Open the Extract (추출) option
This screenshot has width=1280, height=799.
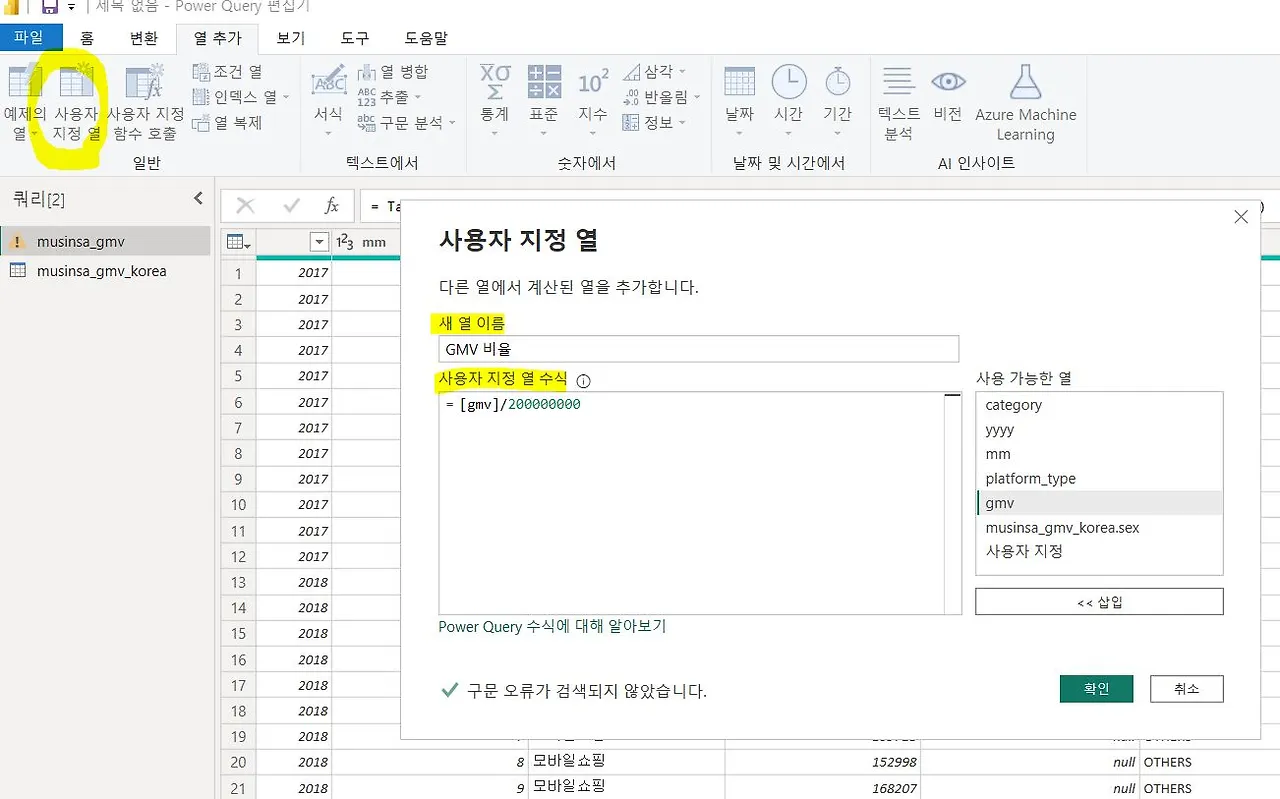point(389,97)
